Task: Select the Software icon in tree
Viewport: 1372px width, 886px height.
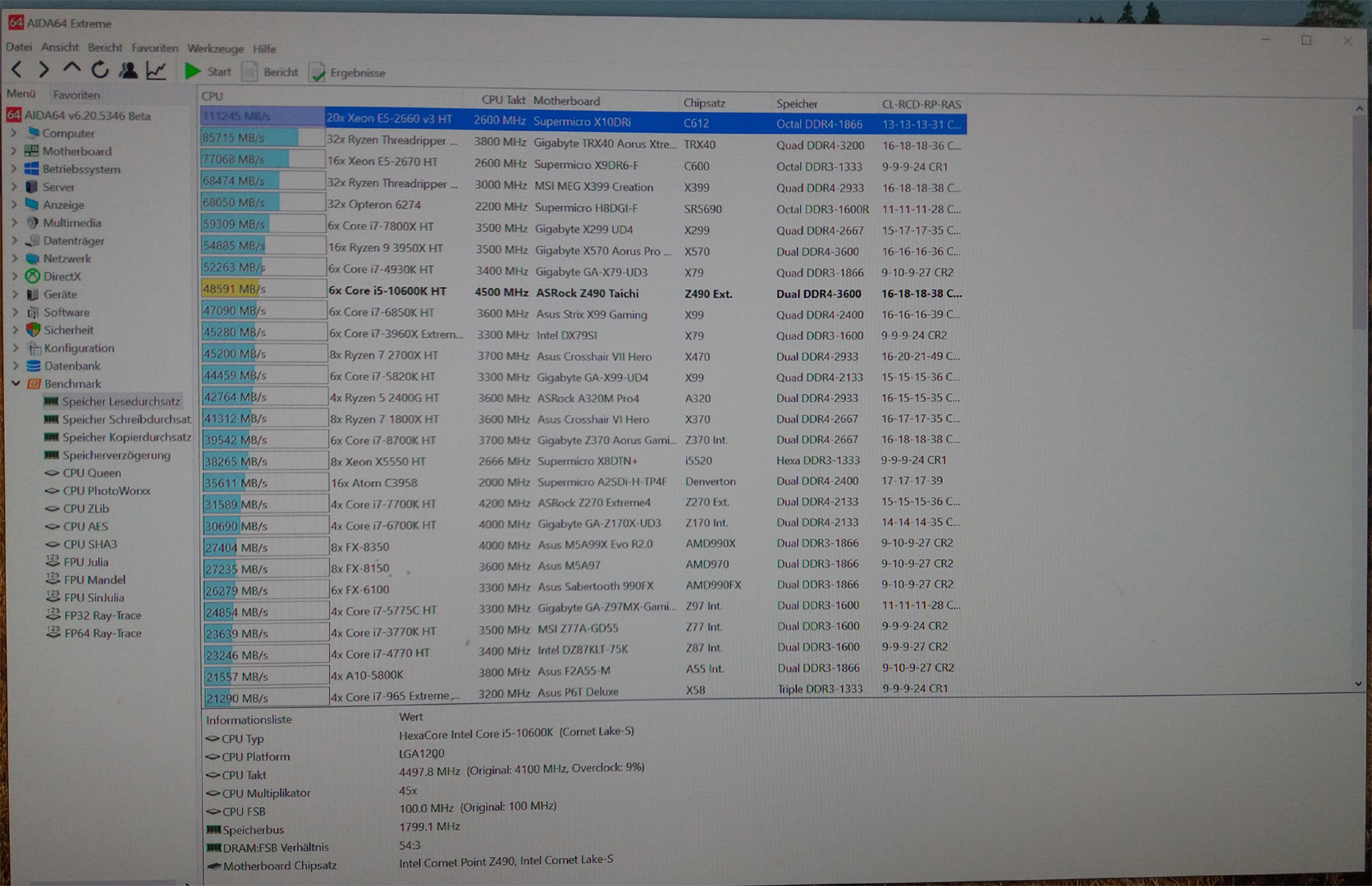Action: tap(33, 312)
